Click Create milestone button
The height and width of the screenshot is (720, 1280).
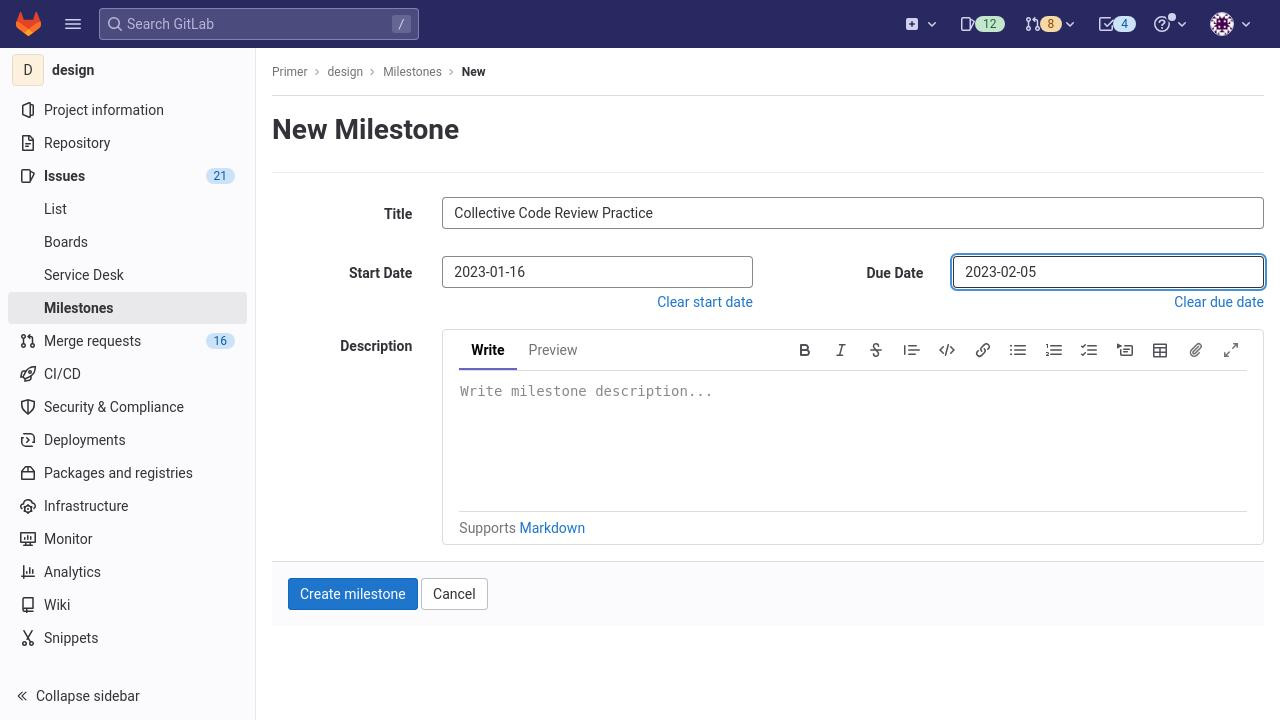(x=353, y=594)
